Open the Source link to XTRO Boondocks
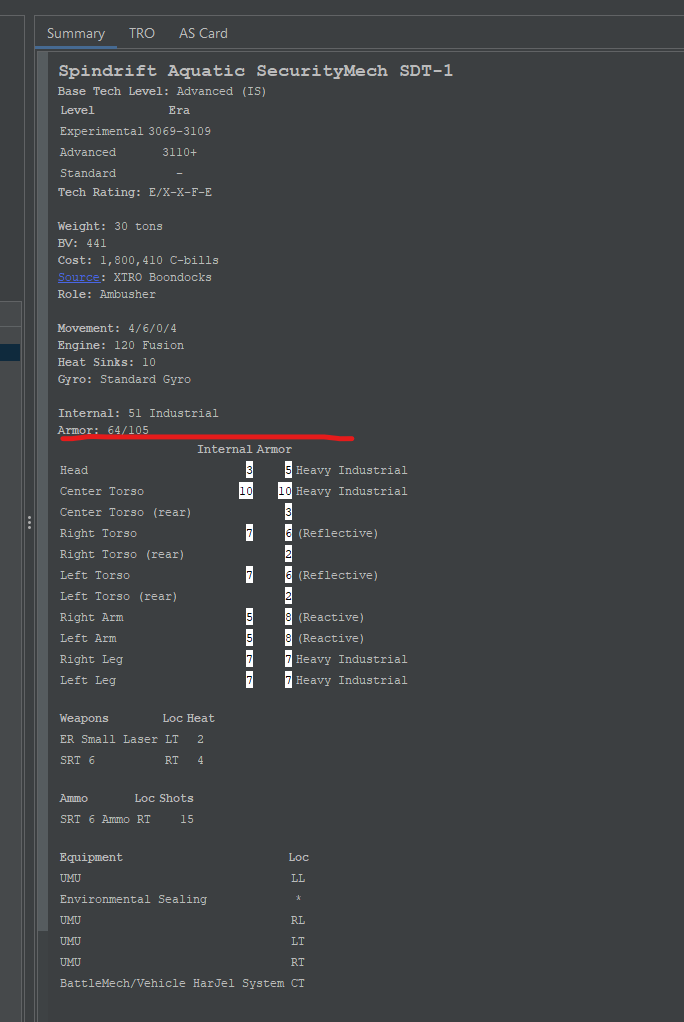This screenshot has height=1022, width=684. [77, 277]
